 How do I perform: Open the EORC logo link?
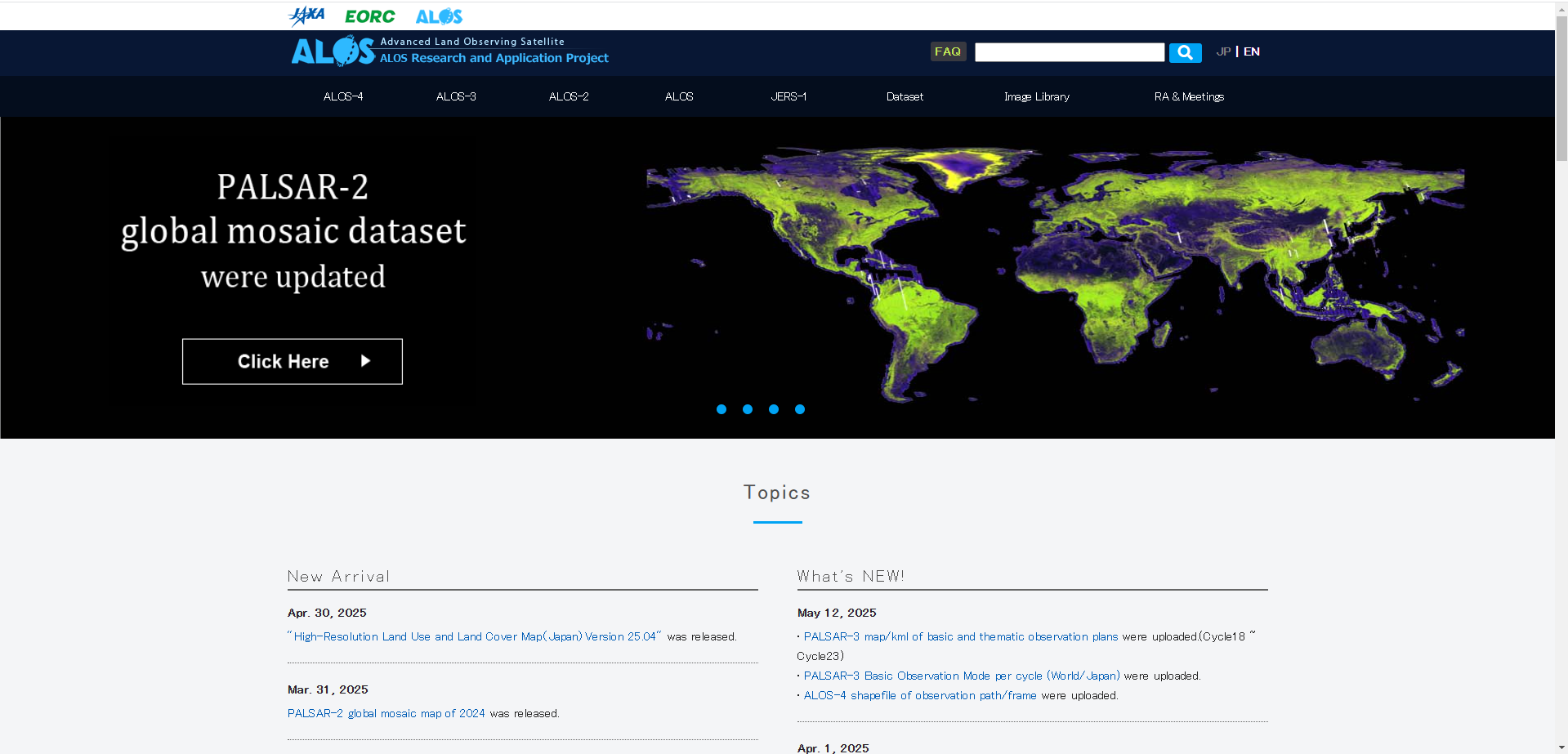click(369, 16)
